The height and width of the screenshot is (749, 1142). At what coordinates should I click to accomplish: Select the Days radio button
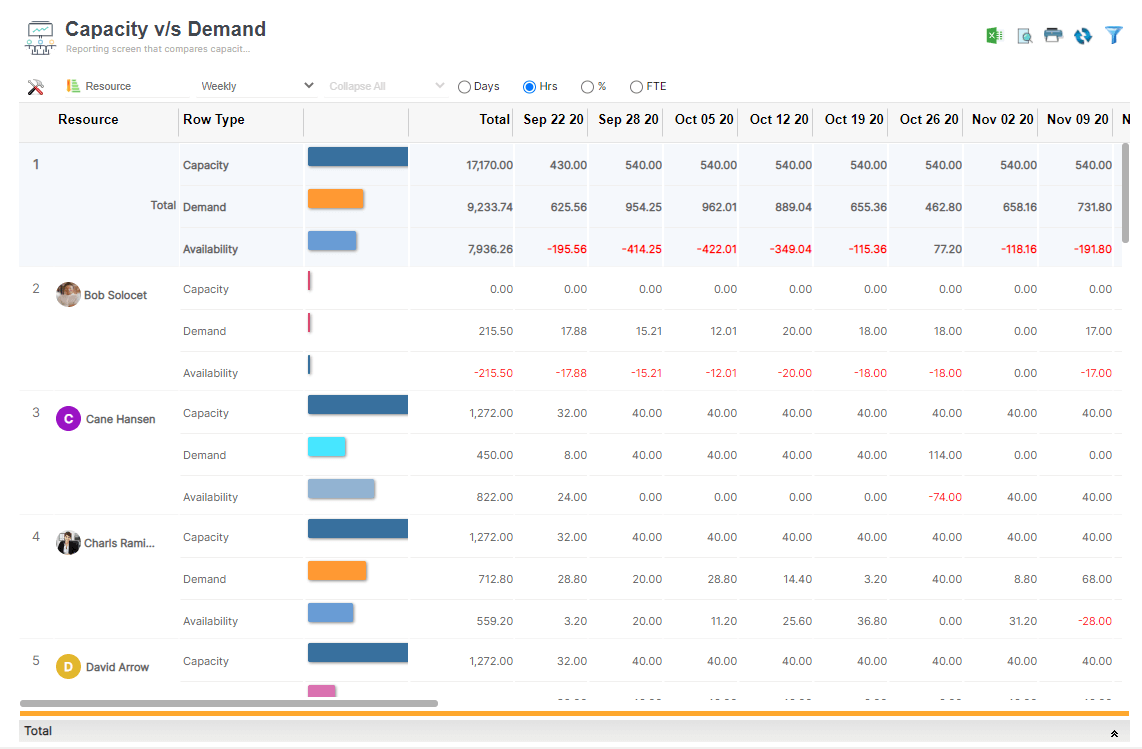point(463,86)
